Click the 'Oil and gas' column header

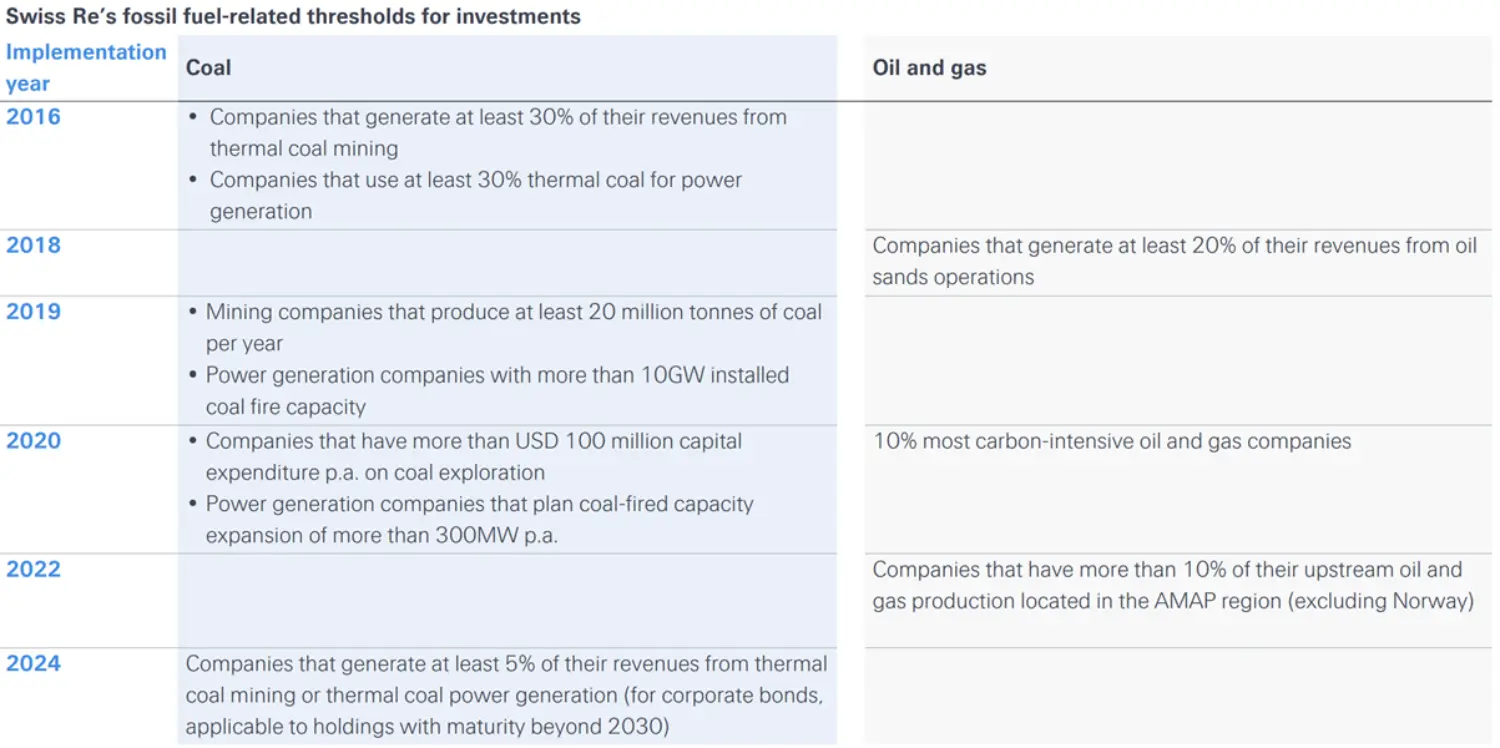pyautogui.click(x=929, y=68)
